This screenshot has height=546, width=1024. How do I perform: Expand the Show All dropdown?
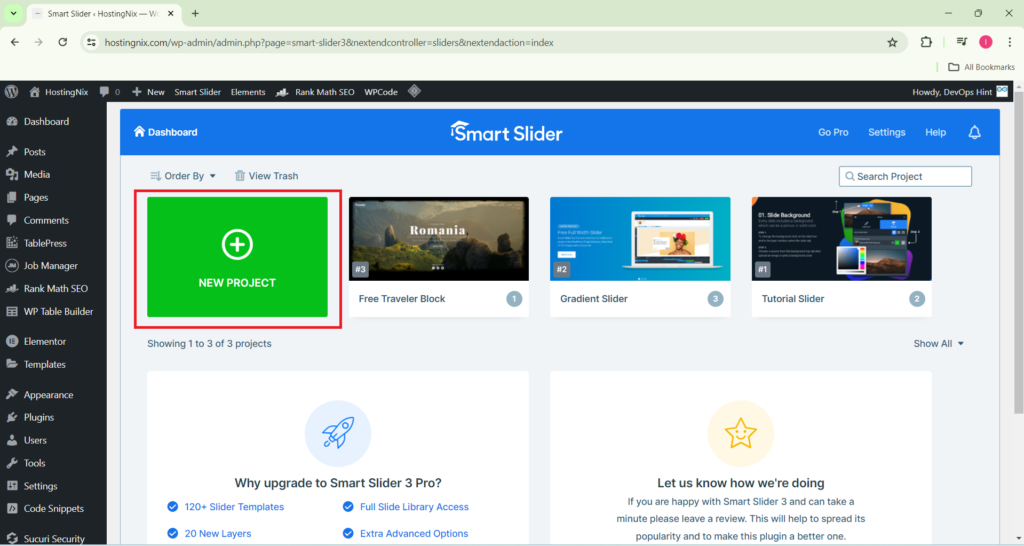[x=938, y=344]
